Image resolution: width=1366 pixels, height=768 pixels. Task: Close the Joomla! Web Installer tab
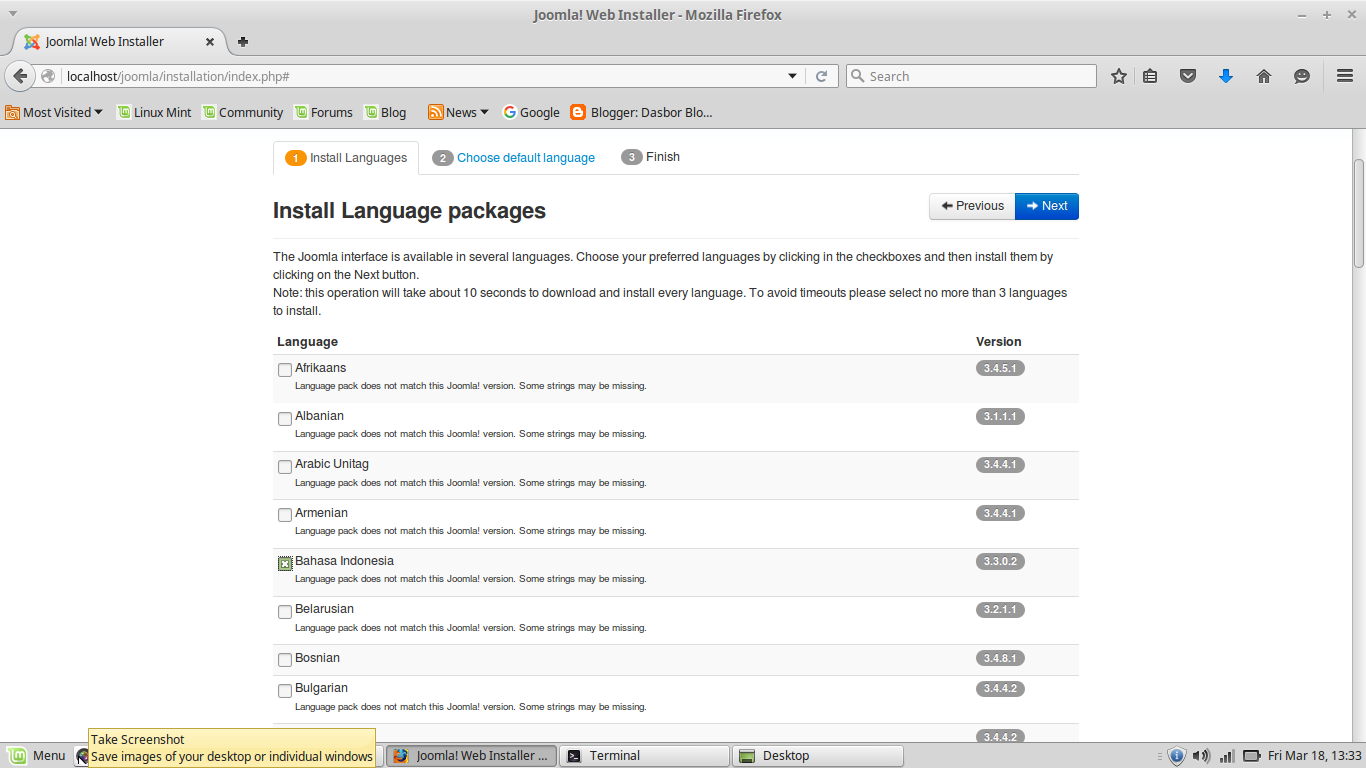click(210, 42)
